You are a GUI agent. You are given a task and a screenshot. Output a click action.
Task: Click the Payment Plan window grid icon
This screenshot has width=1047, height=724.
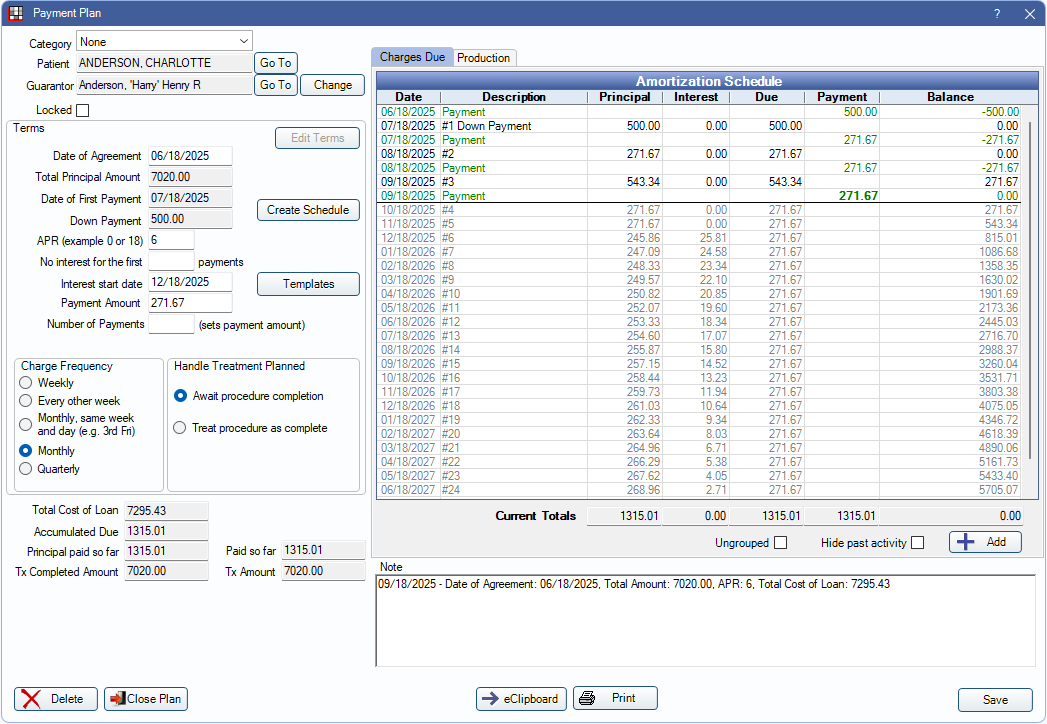point(15,13)
